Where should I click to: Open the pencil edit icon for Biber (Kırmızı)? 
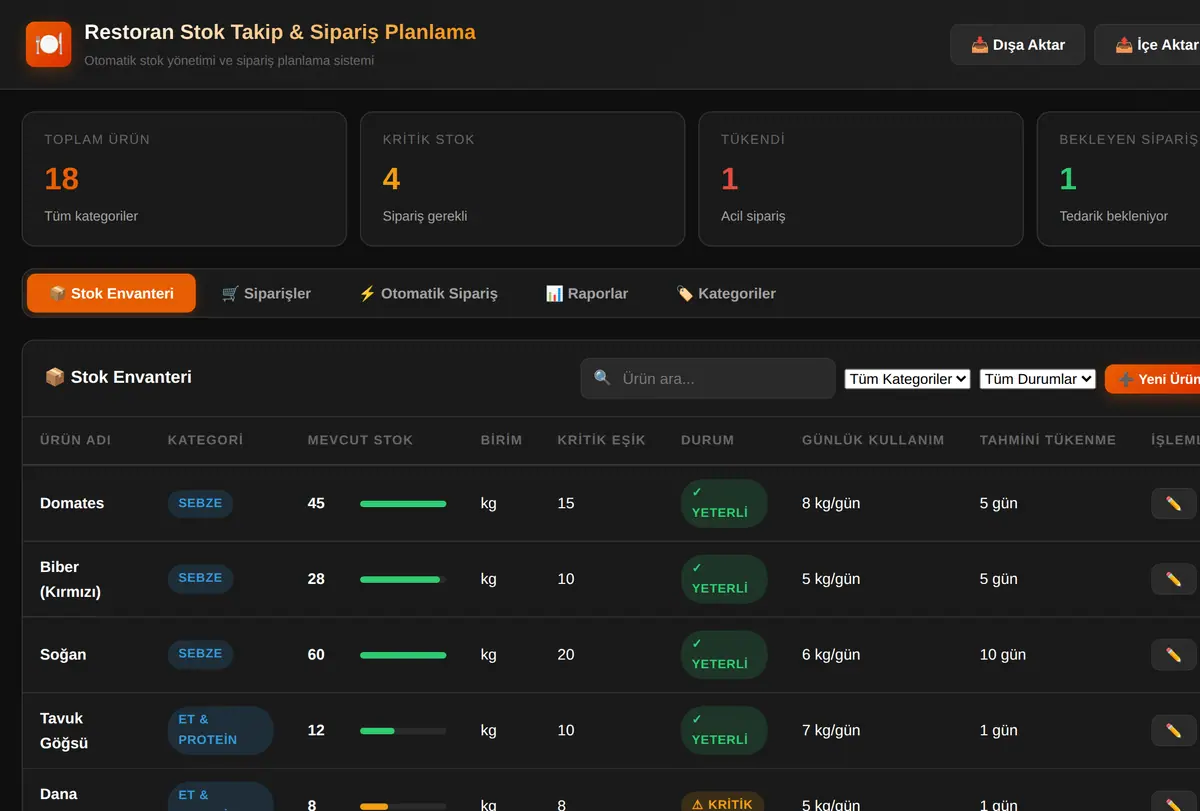(x=1174, y=579)
